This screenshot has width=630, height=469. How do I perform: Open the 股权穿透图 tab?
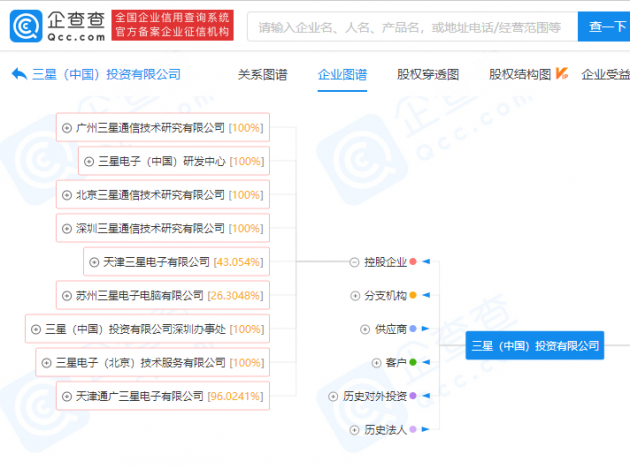coord(428,74)
